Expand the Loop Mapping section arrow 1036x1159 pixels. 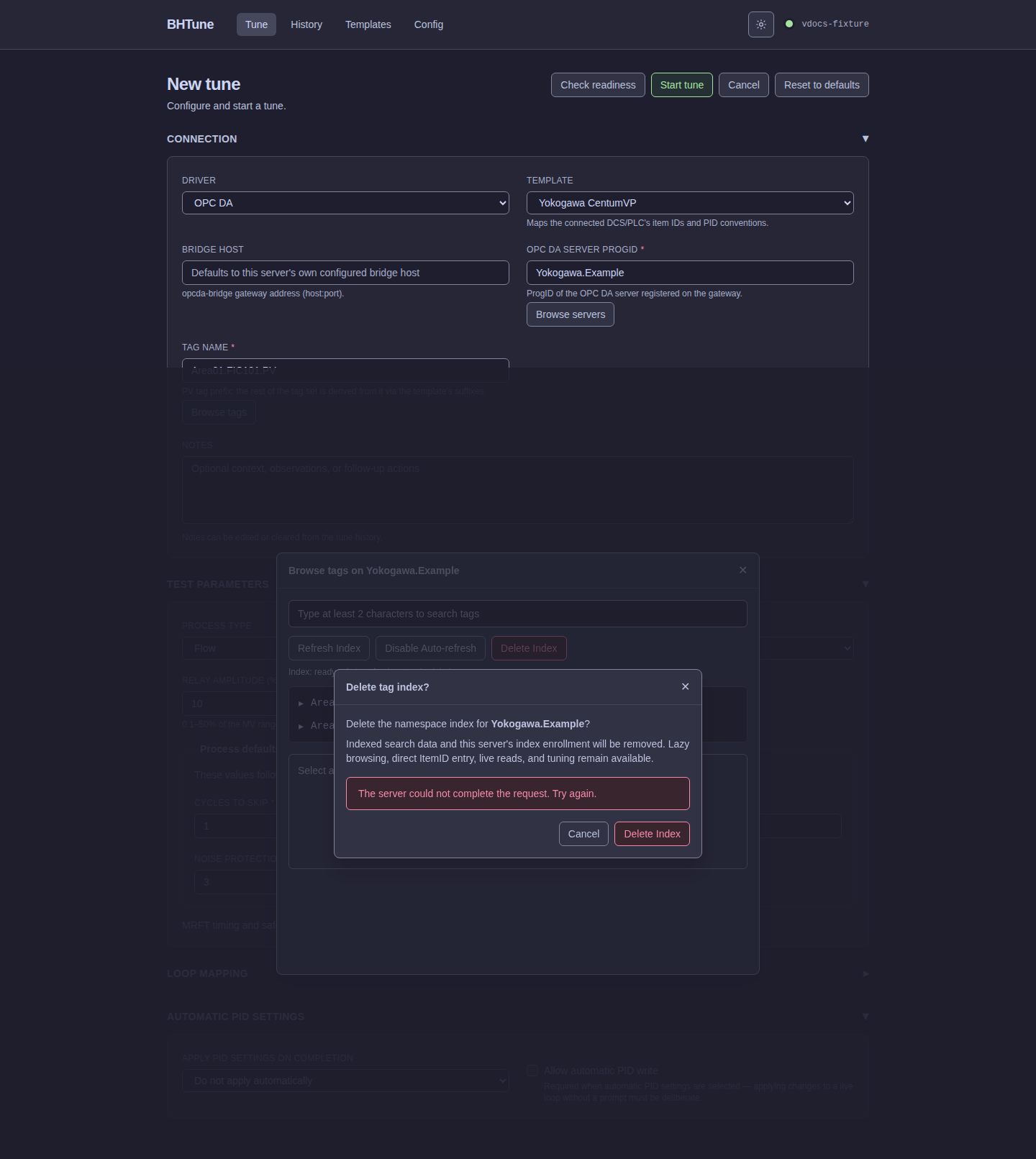[x=865, y=973]
